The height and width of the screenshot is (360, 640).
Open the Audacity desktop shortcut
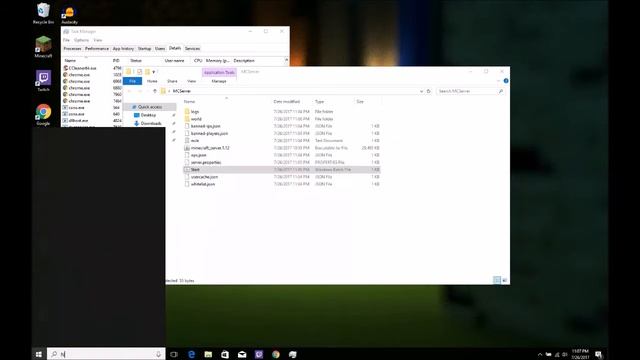coord(69,16)
